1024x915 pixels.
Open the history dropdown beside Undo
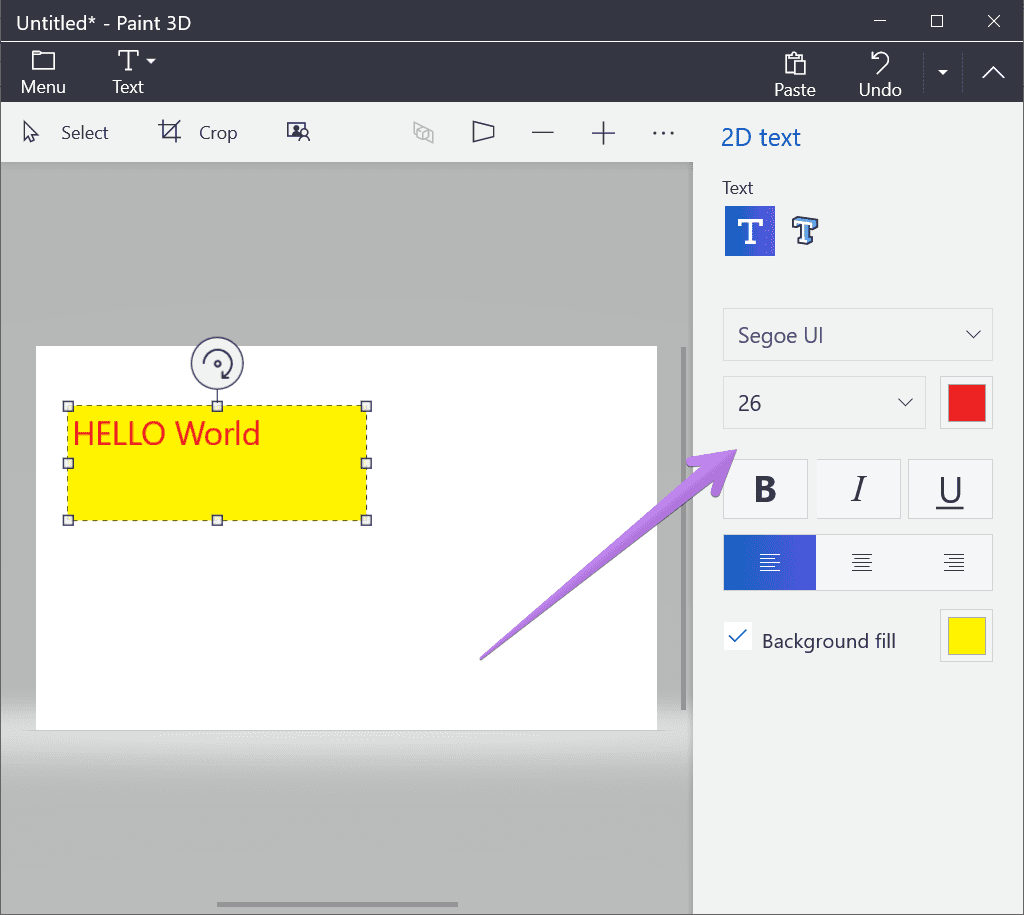942,72
